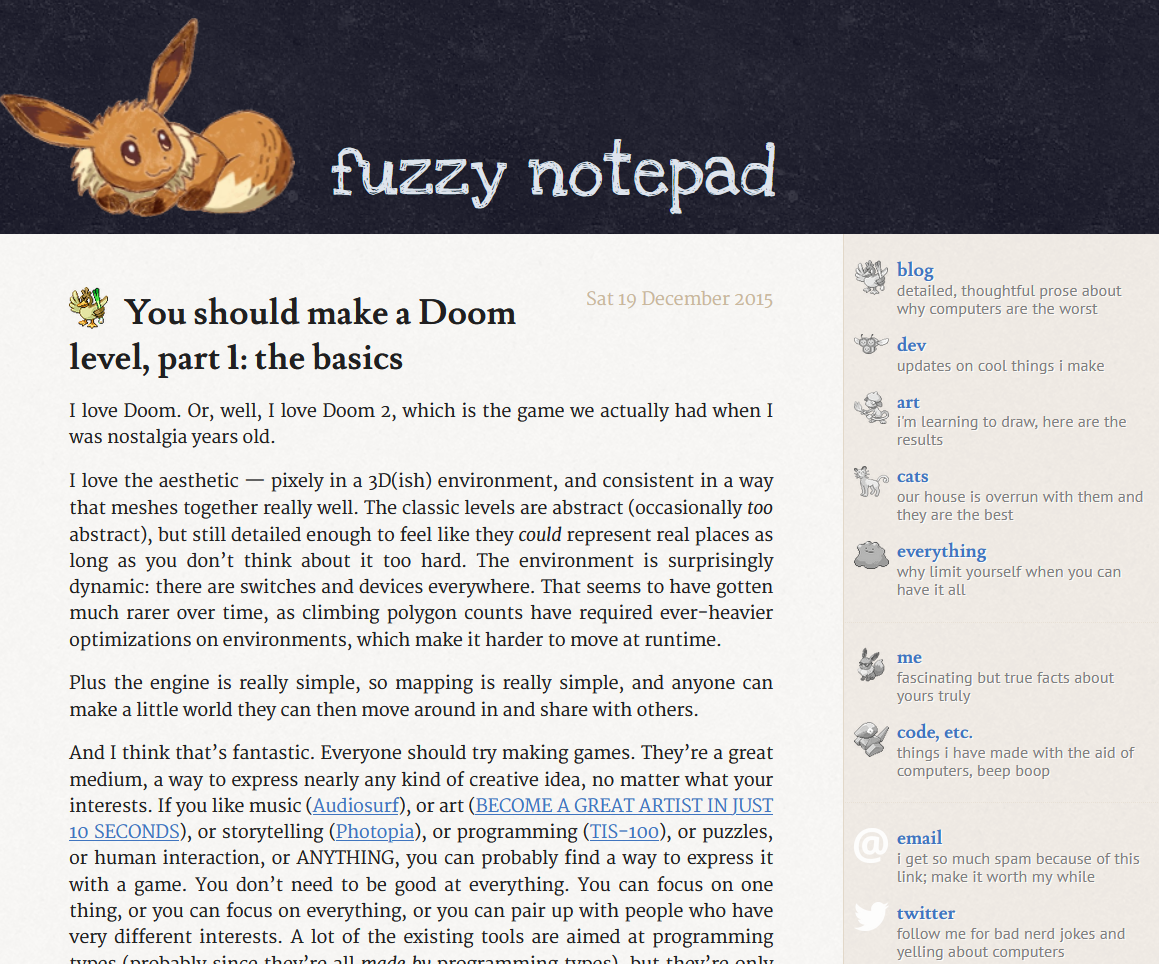The image size is (1159, 964).
Task: Click the blog category Pokémon icon
Action: [871, 277]
